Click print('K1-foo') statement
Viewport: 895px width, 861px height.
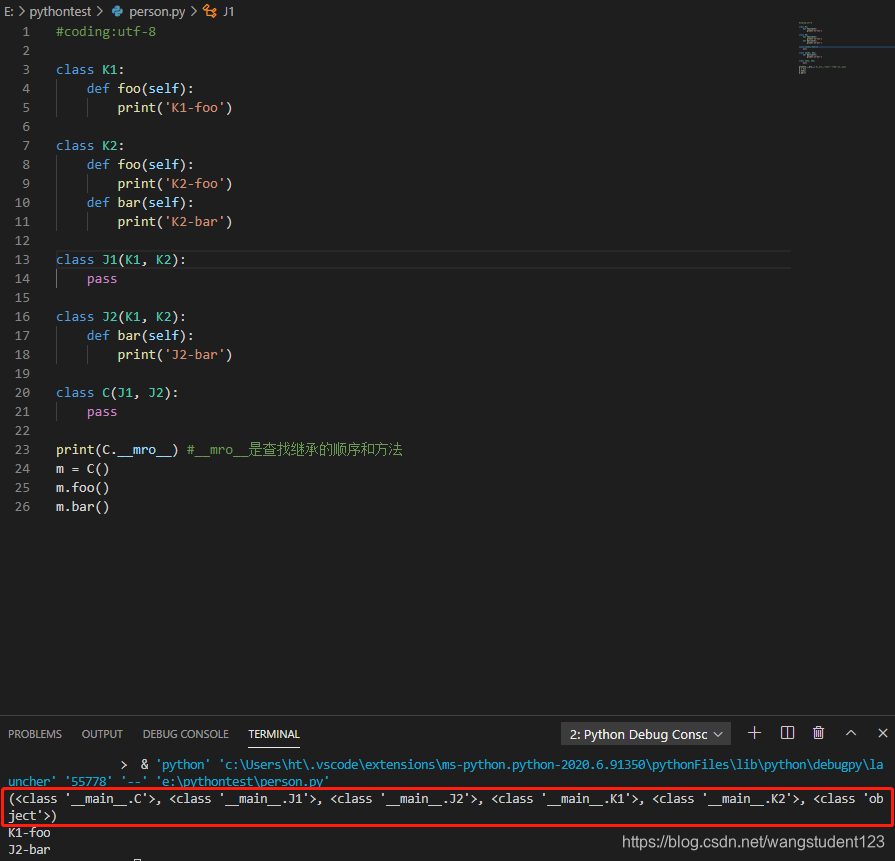[x=175, y=108]
